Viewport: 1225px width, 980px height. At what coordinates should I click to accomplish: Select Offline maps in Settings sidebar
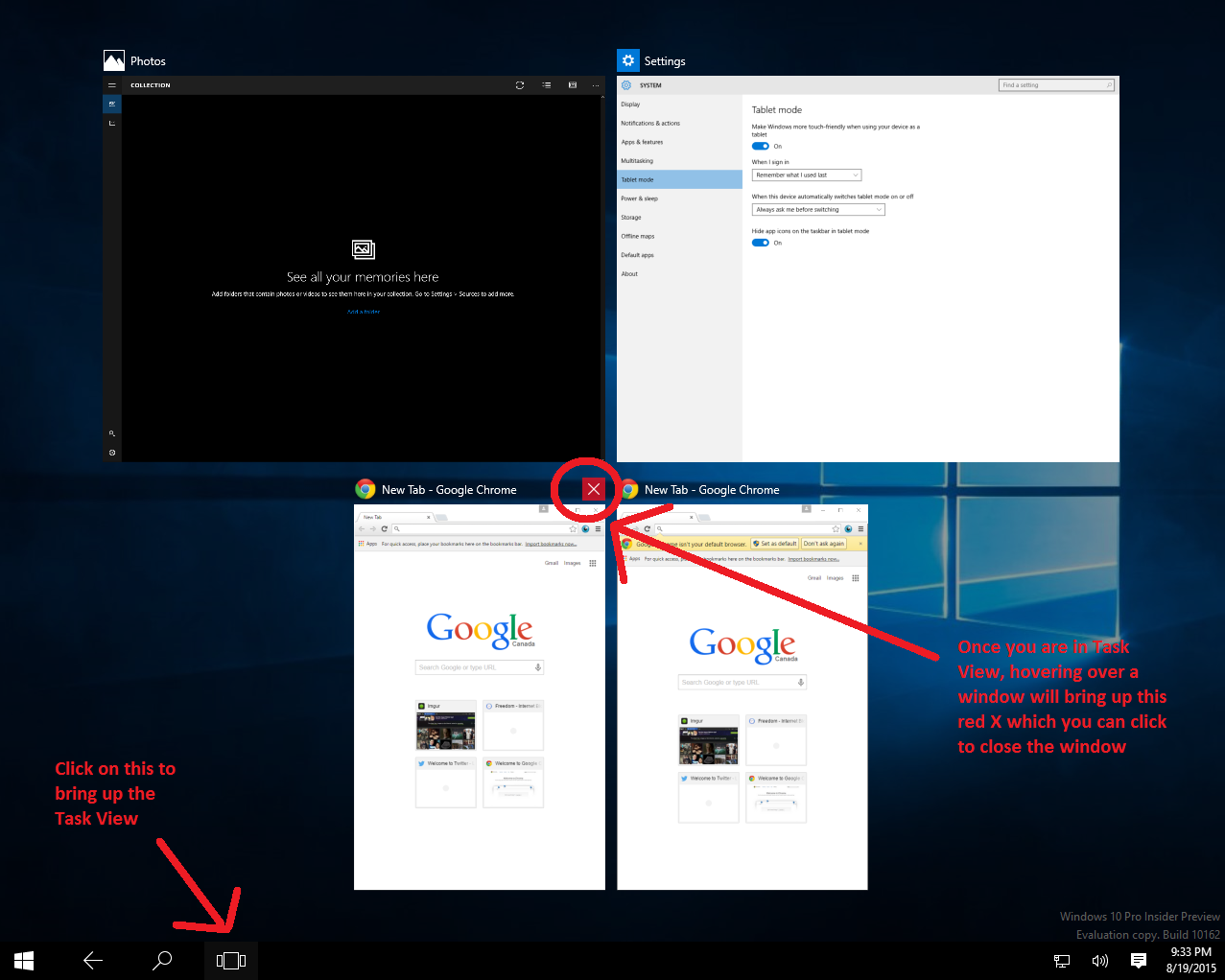(680, 236)
